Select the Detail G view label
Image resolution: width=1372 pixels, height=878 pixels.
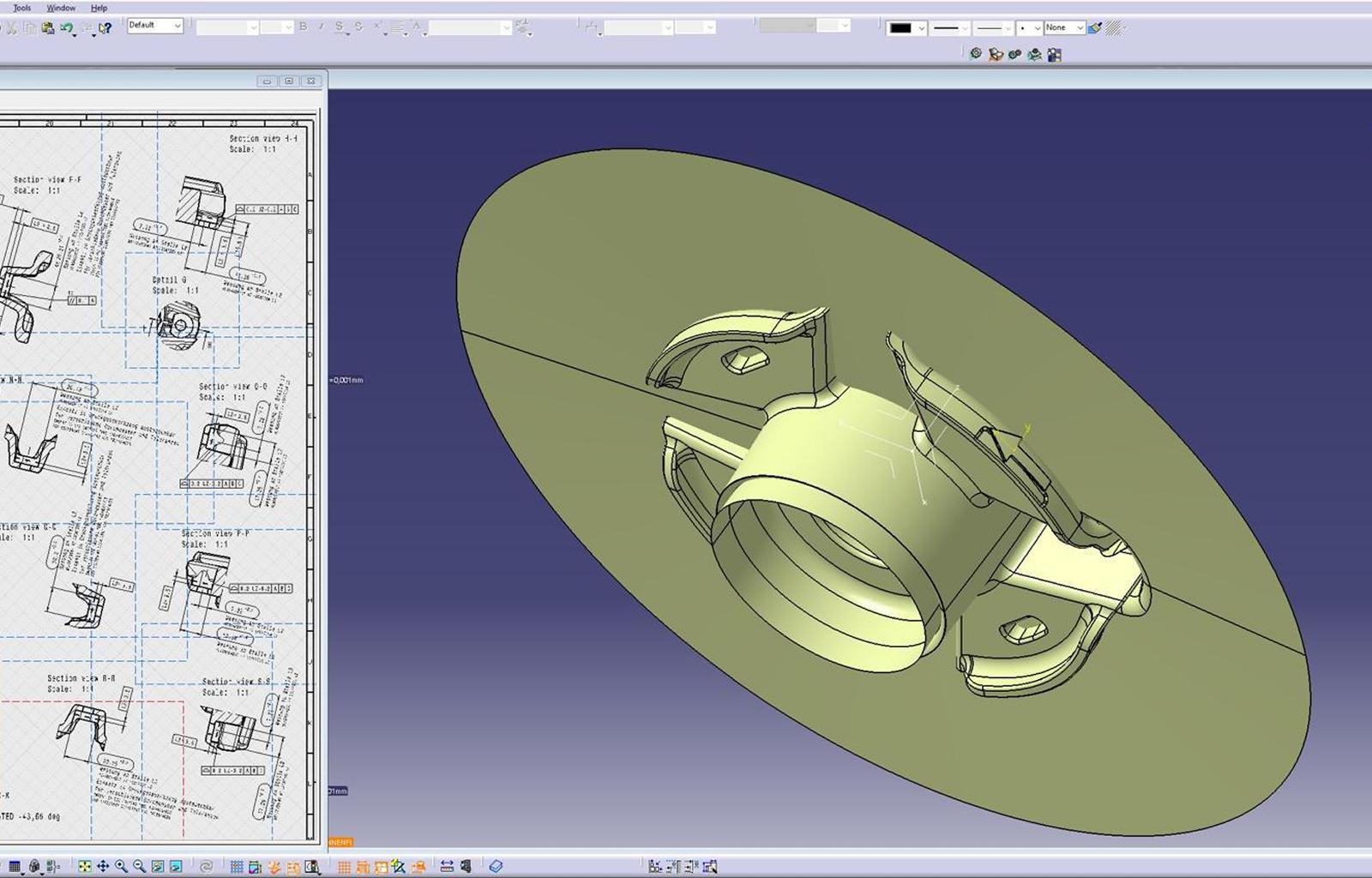(x=169, y=280)
